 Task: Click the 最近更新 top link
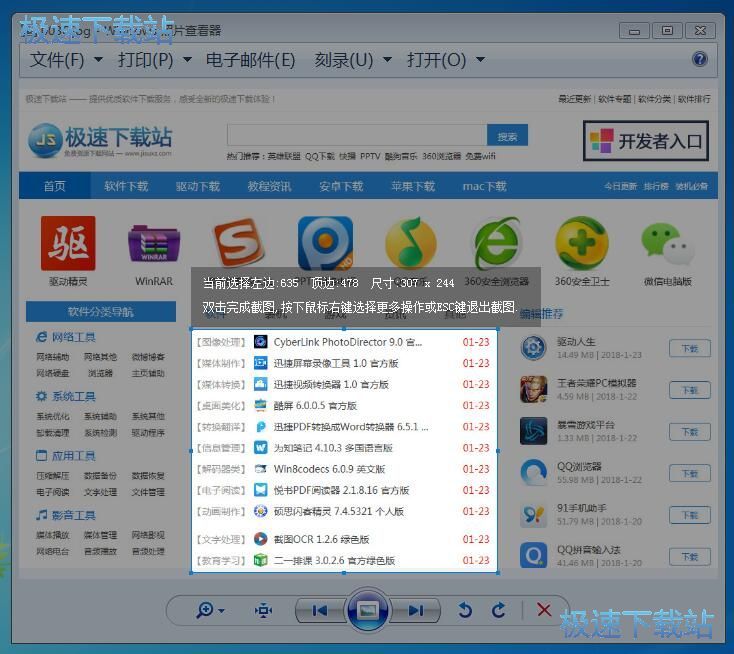[x=574, y=99]
